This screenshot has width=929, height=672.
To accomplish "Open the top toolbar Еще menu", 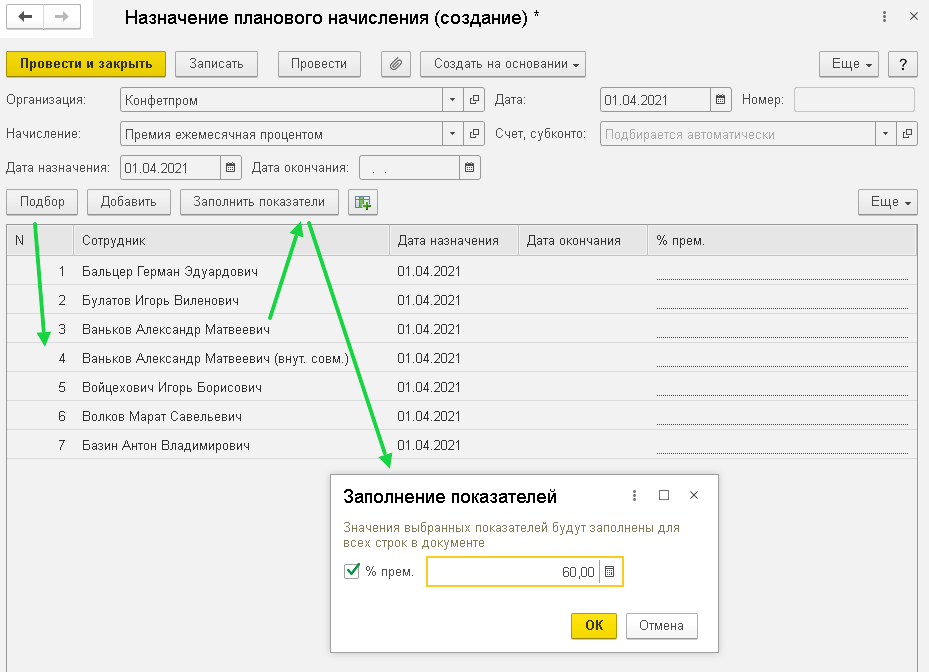I will tap(849, 64).
